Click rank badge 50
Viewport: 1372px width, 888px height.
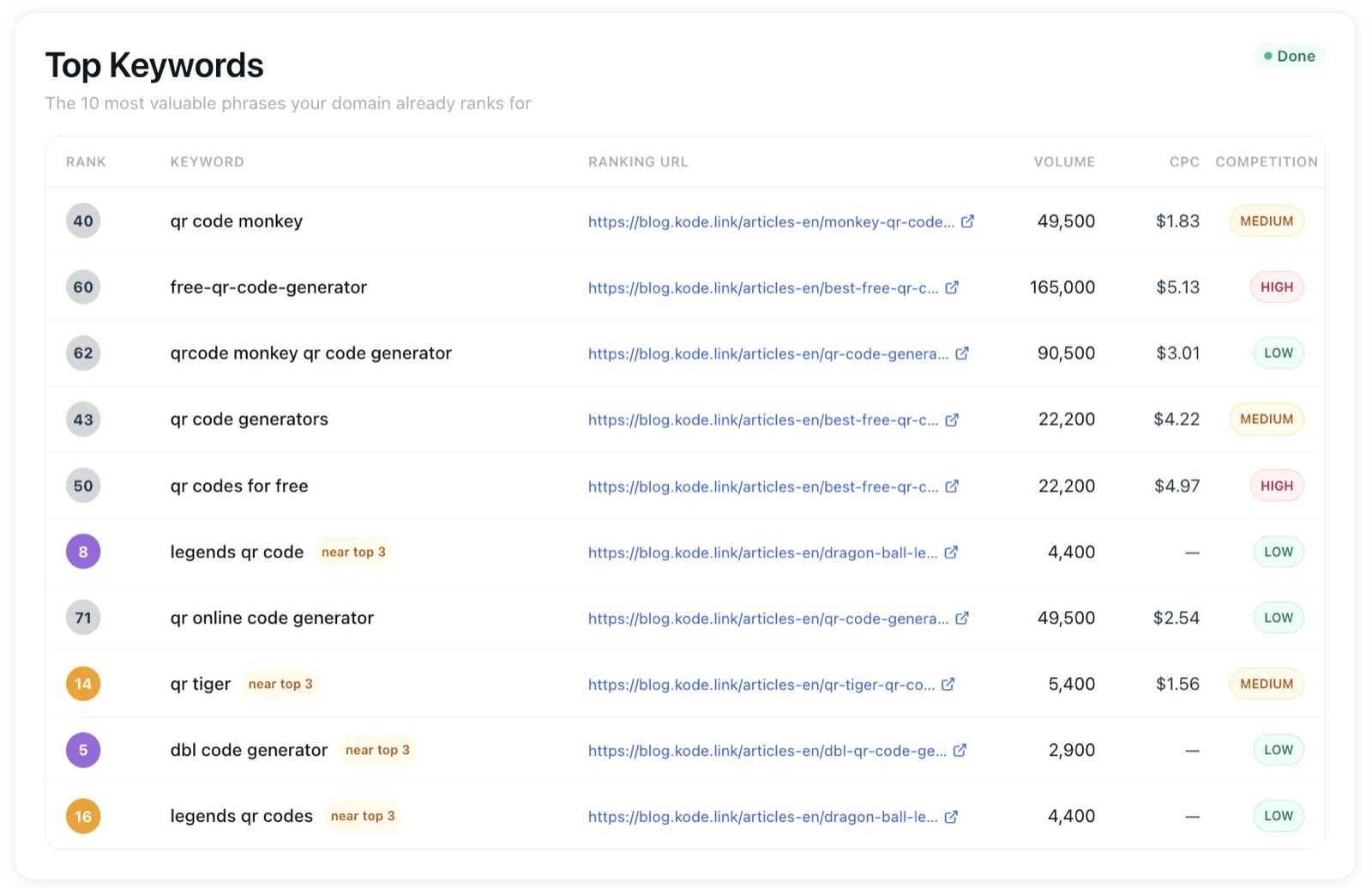(83, 486)
